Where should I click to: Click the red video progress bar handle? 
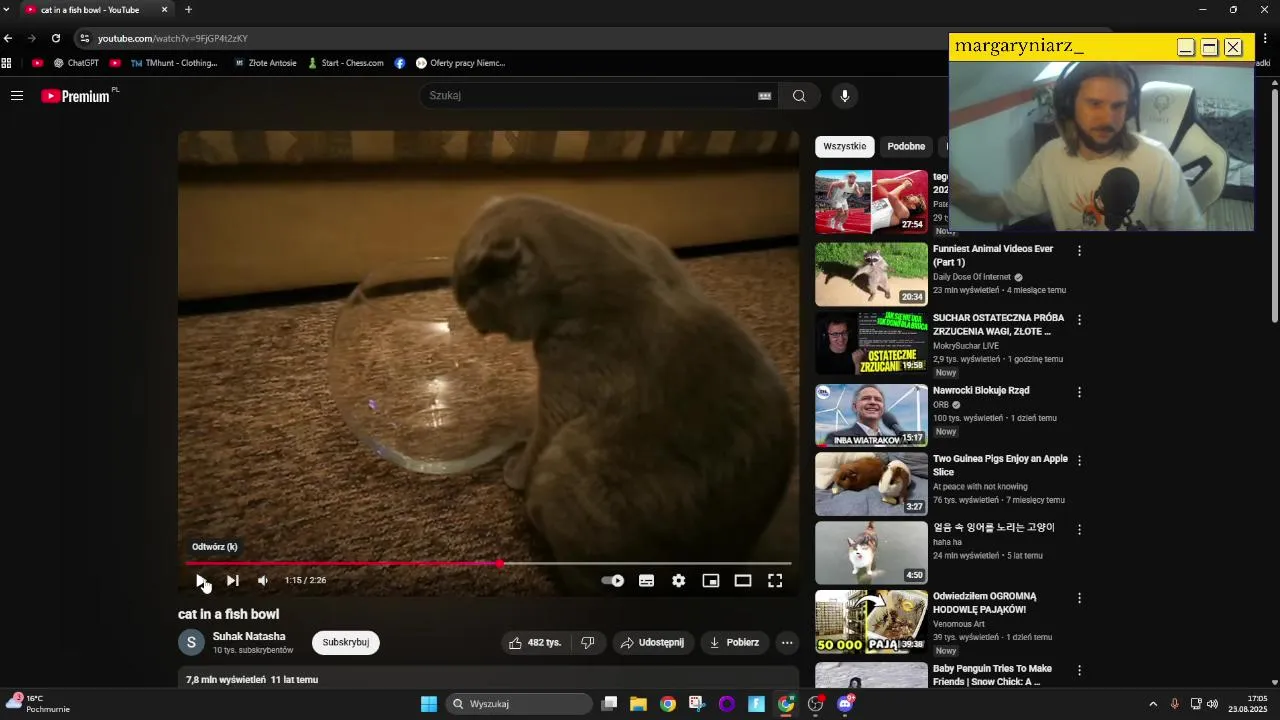(x=500, y=564)
